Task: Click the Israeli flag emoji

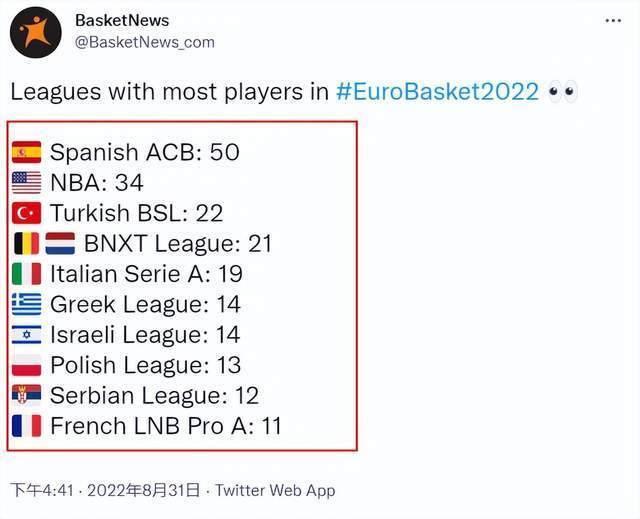Action: [x=27, y=335]
